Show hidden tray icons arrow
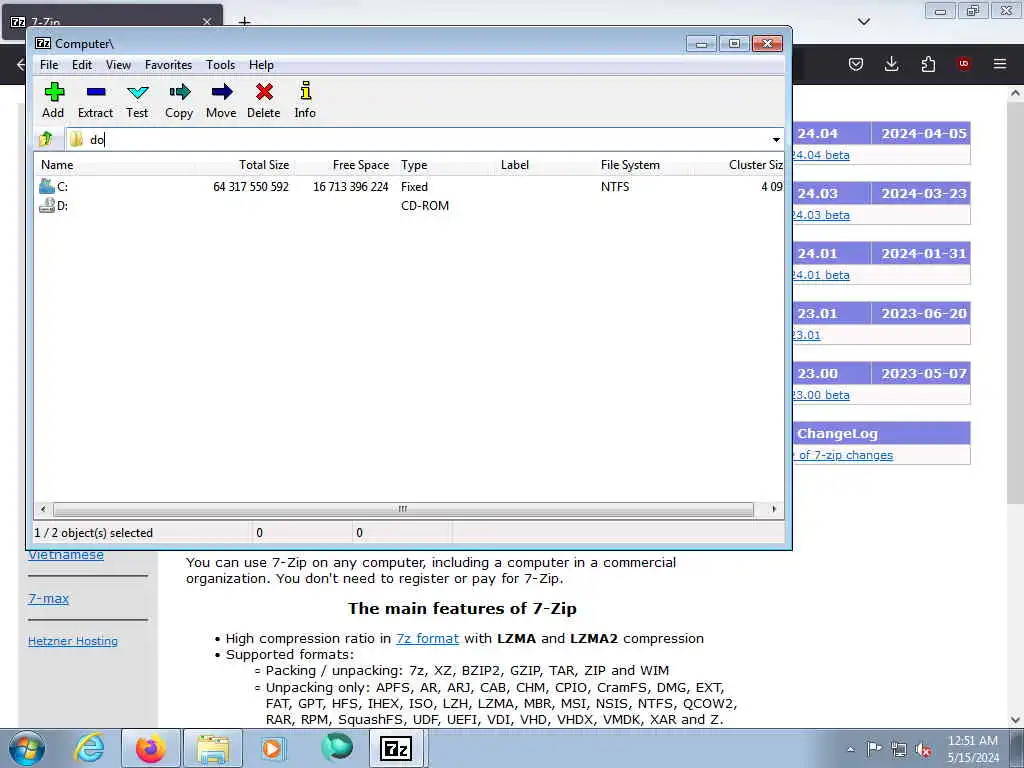Image resolution: width=1024 pixels, height=768 pixels. coord(850,750)
